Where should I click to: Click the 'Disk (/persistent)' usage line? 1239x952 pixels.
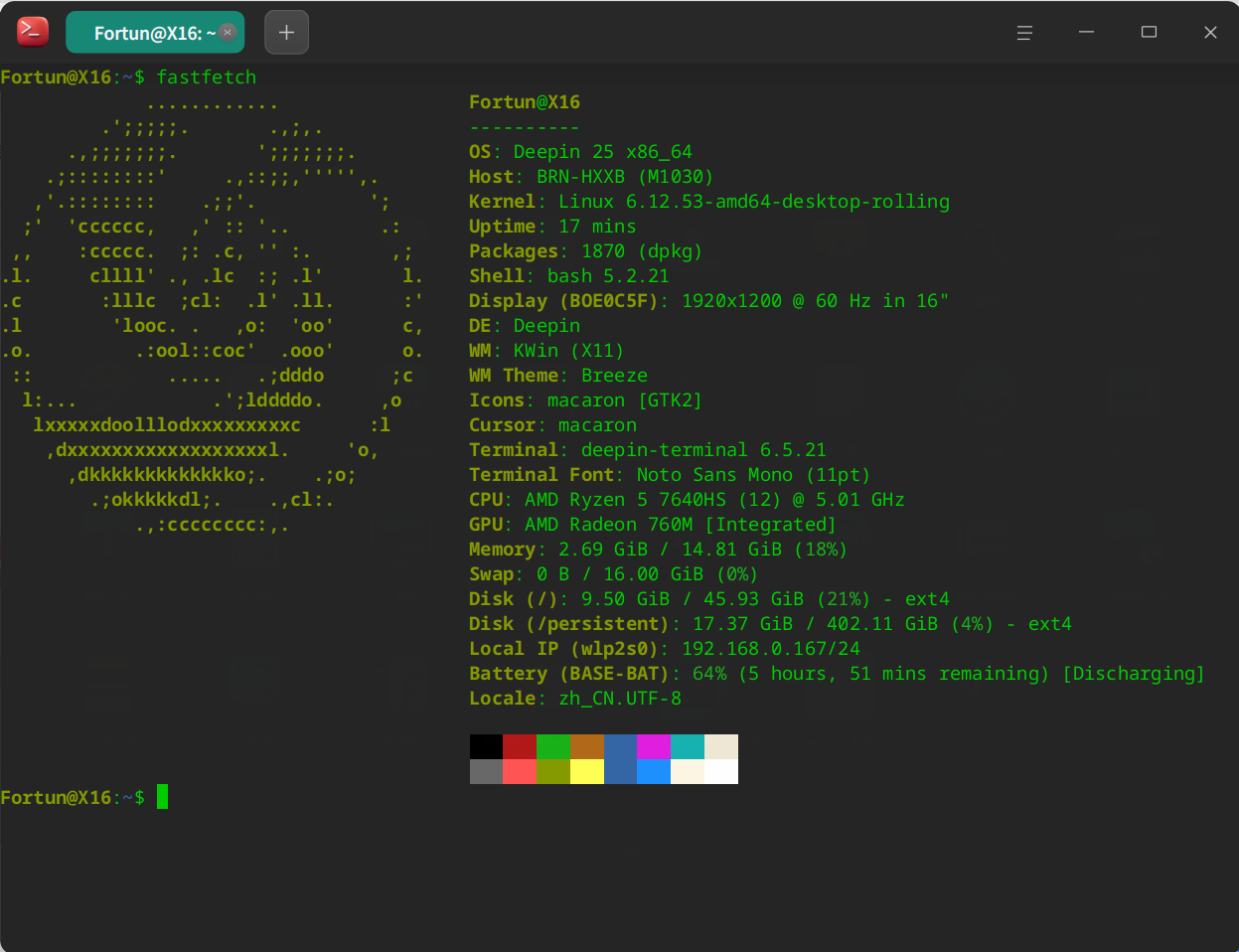point(771,624)
